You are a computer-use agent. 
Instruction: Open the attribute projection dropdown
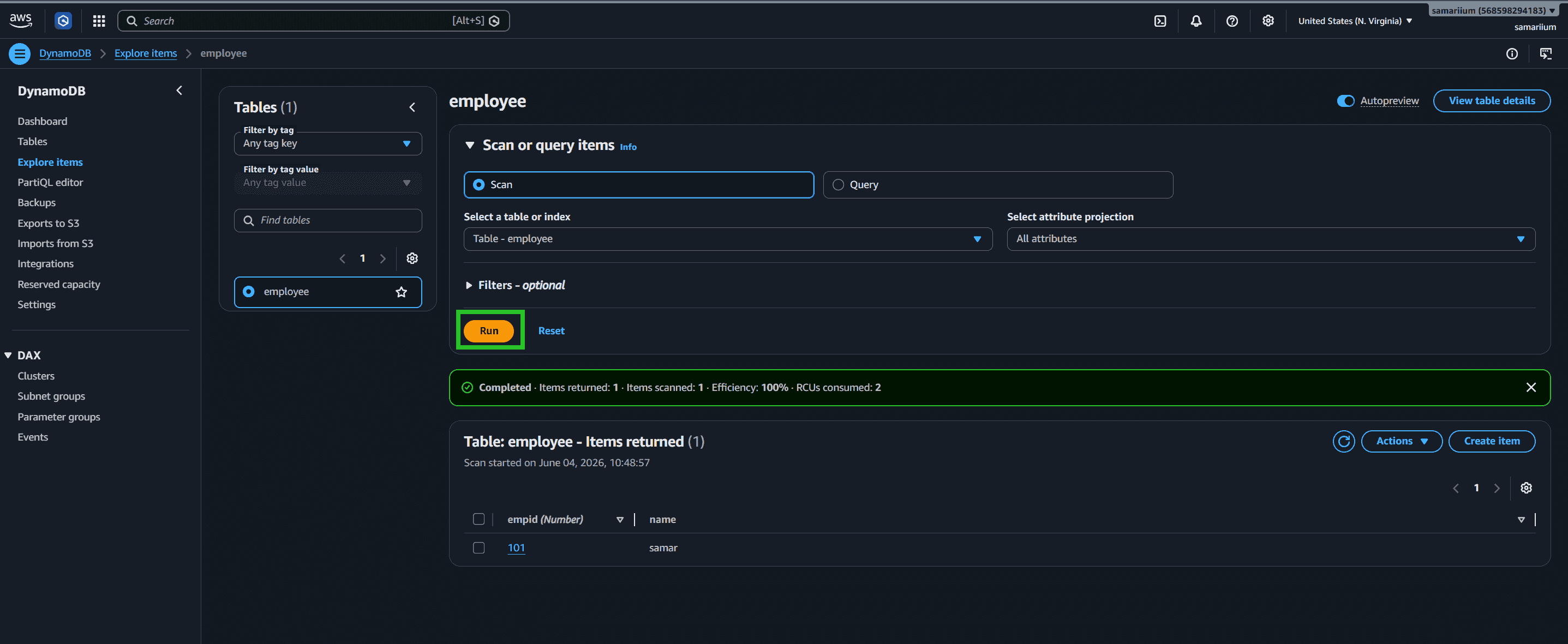[x=1270, y=239]
